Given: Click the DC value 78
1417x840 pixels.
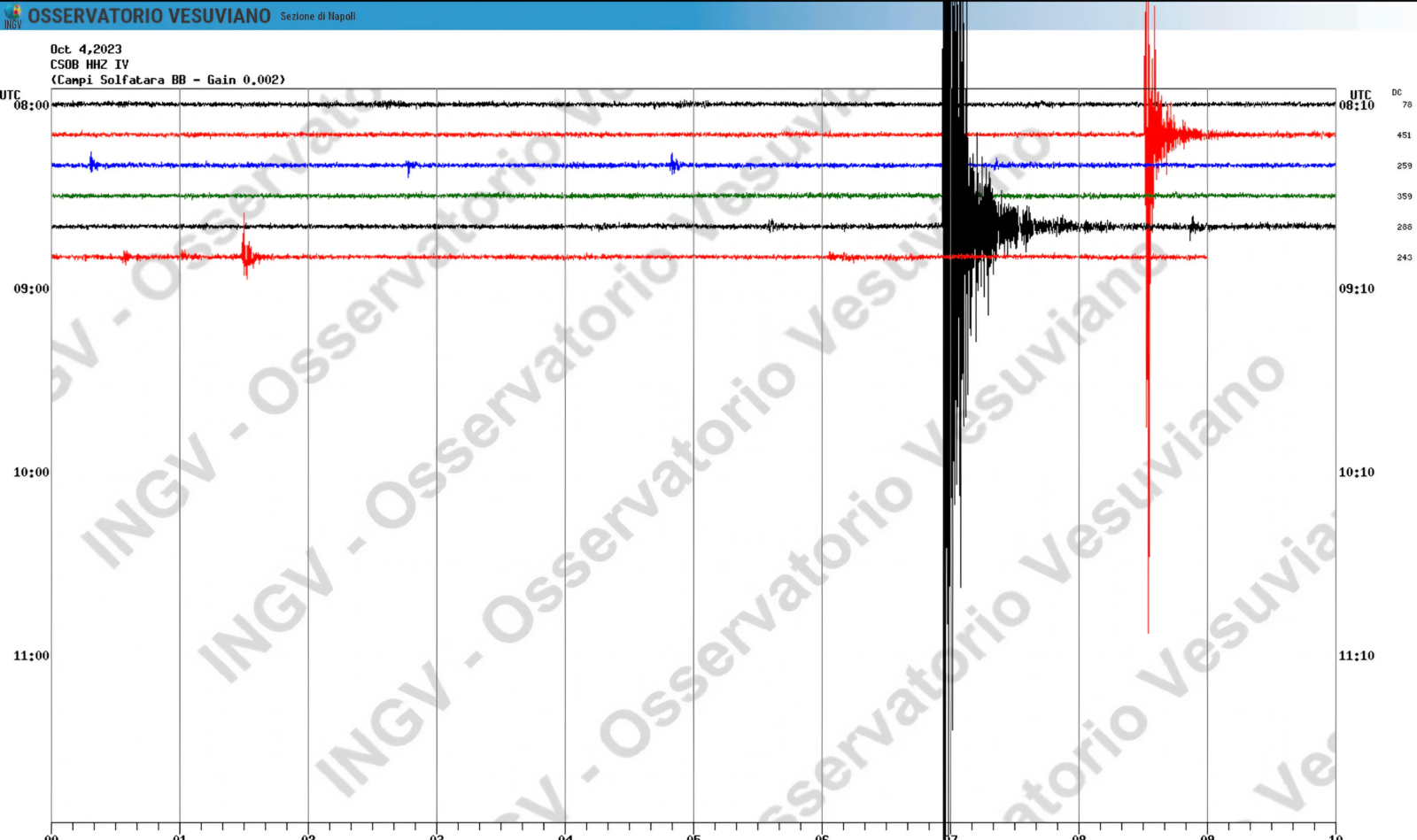Looking at the screenshot, I should click(x=1407, y=104).
